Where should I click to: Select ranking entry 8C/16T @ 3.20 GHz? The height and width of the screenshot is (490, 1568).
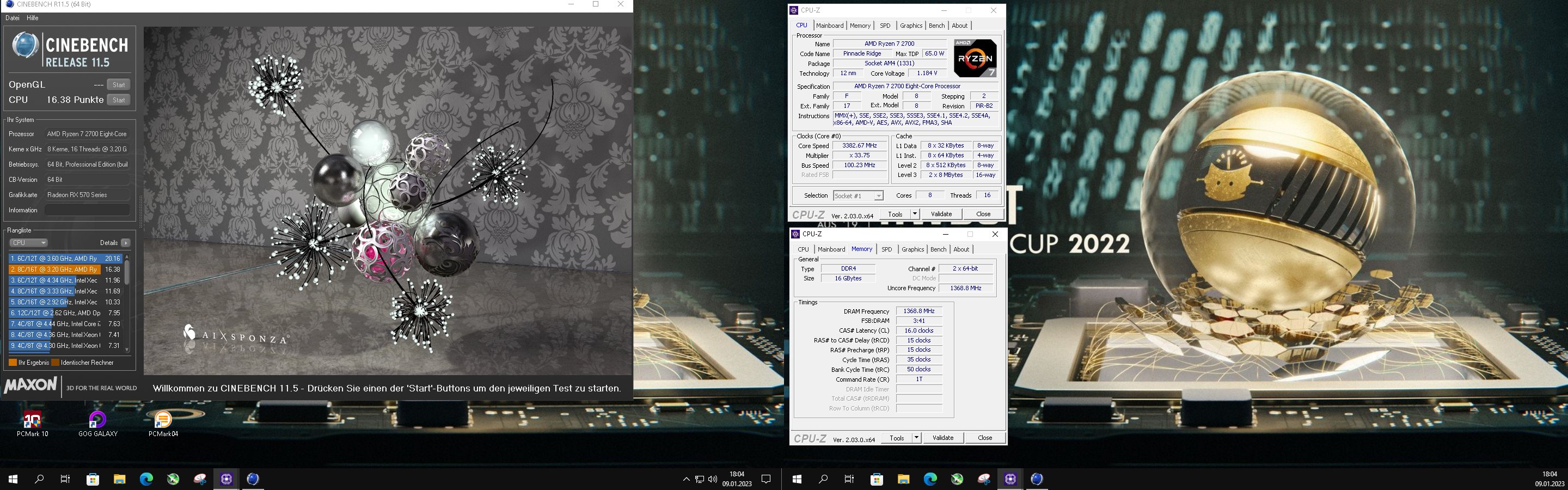[x=65, y=269]
